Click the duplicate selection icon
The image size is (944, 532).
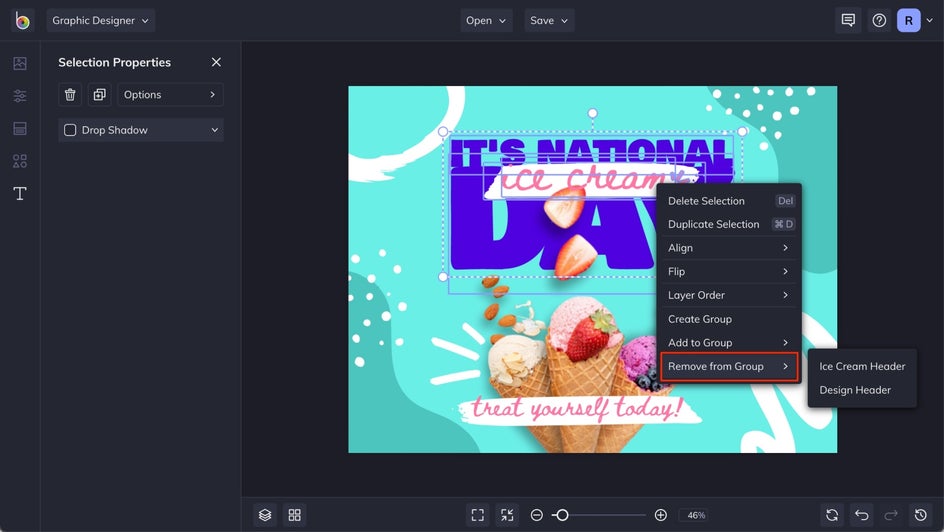(x=99, y=94)
